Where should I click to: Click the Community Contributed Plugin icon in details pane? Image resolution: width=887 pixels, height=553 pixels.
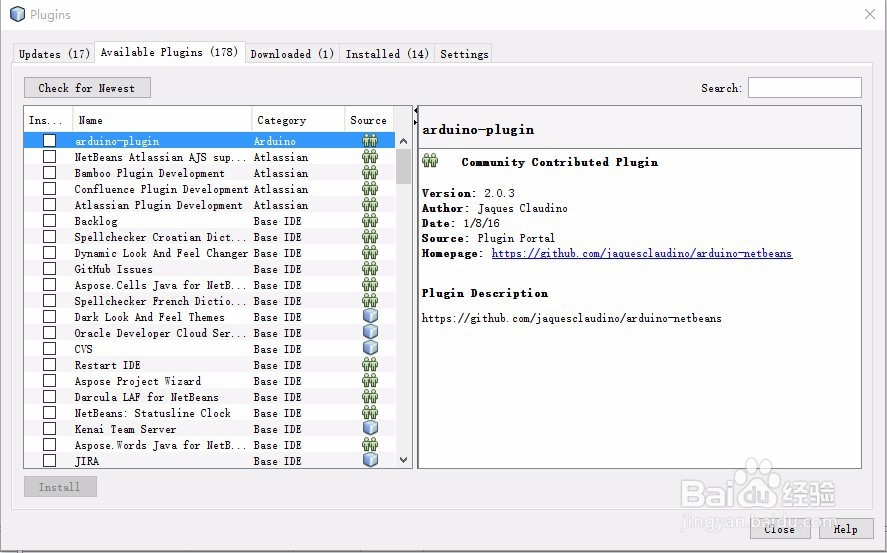430,161
